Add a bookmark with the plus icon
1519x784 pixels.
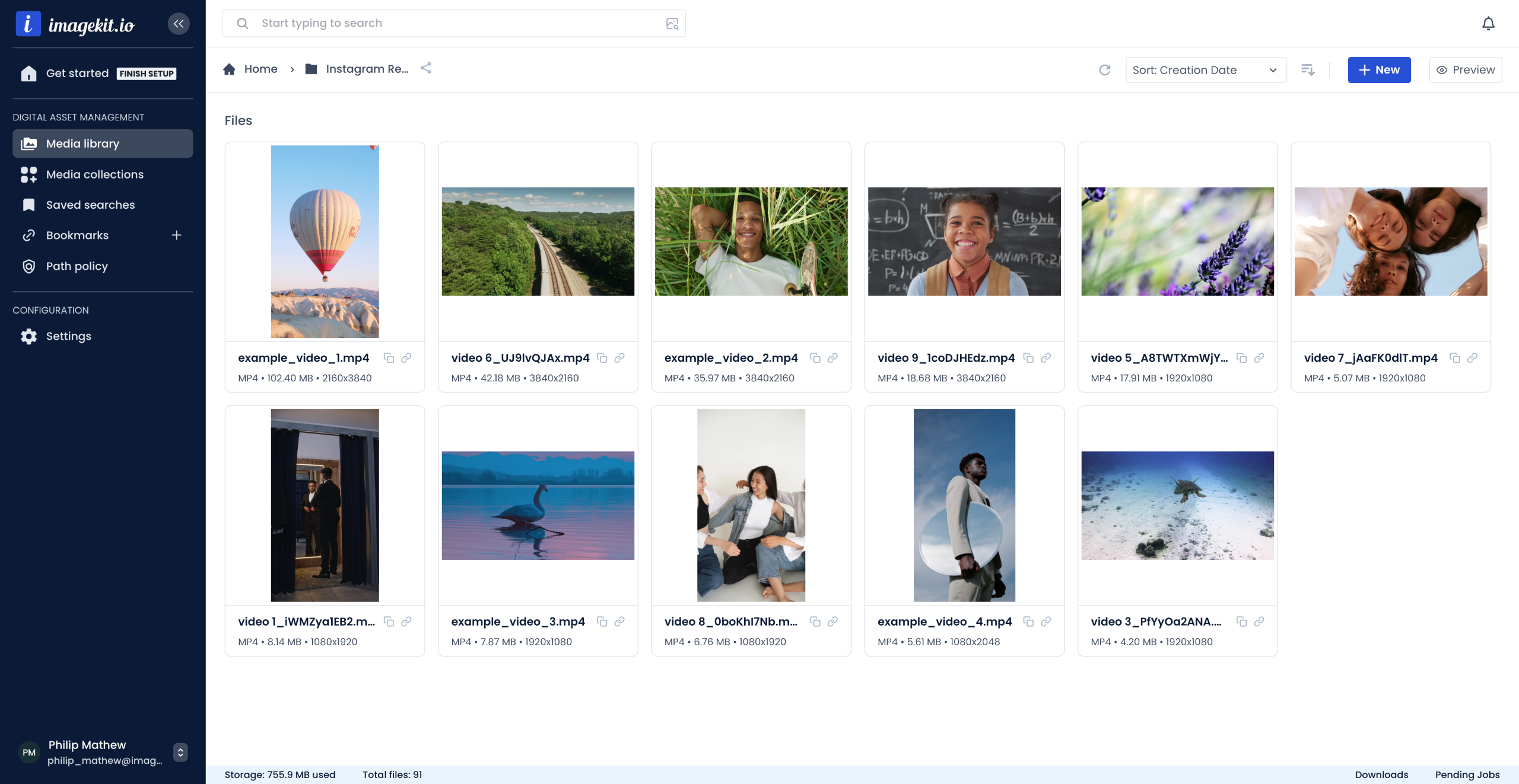click(x=176, y=235)
